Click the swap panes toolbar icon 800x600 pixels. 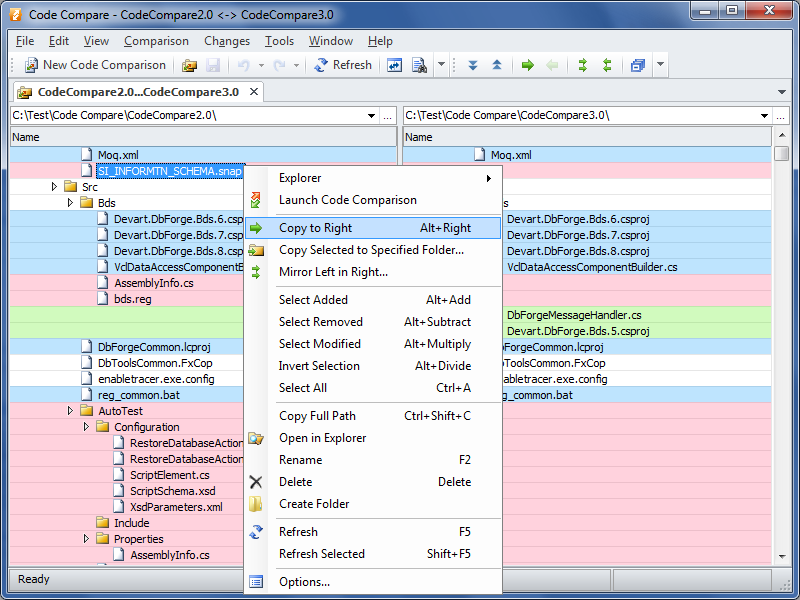coord(394,65)
